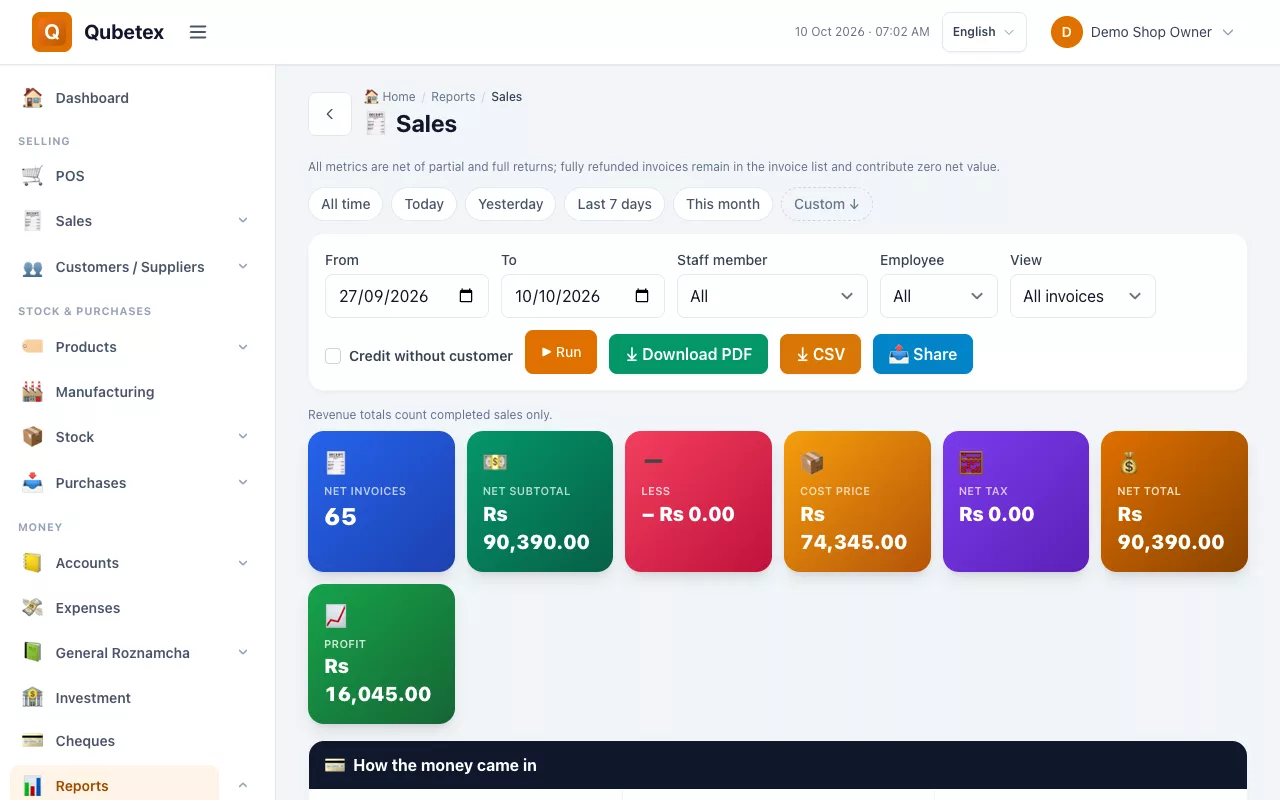Image resolution: width=1280 pixels, height=800 pixels.
Task: Open the Staff member dropdown
Action: point(772,296)
